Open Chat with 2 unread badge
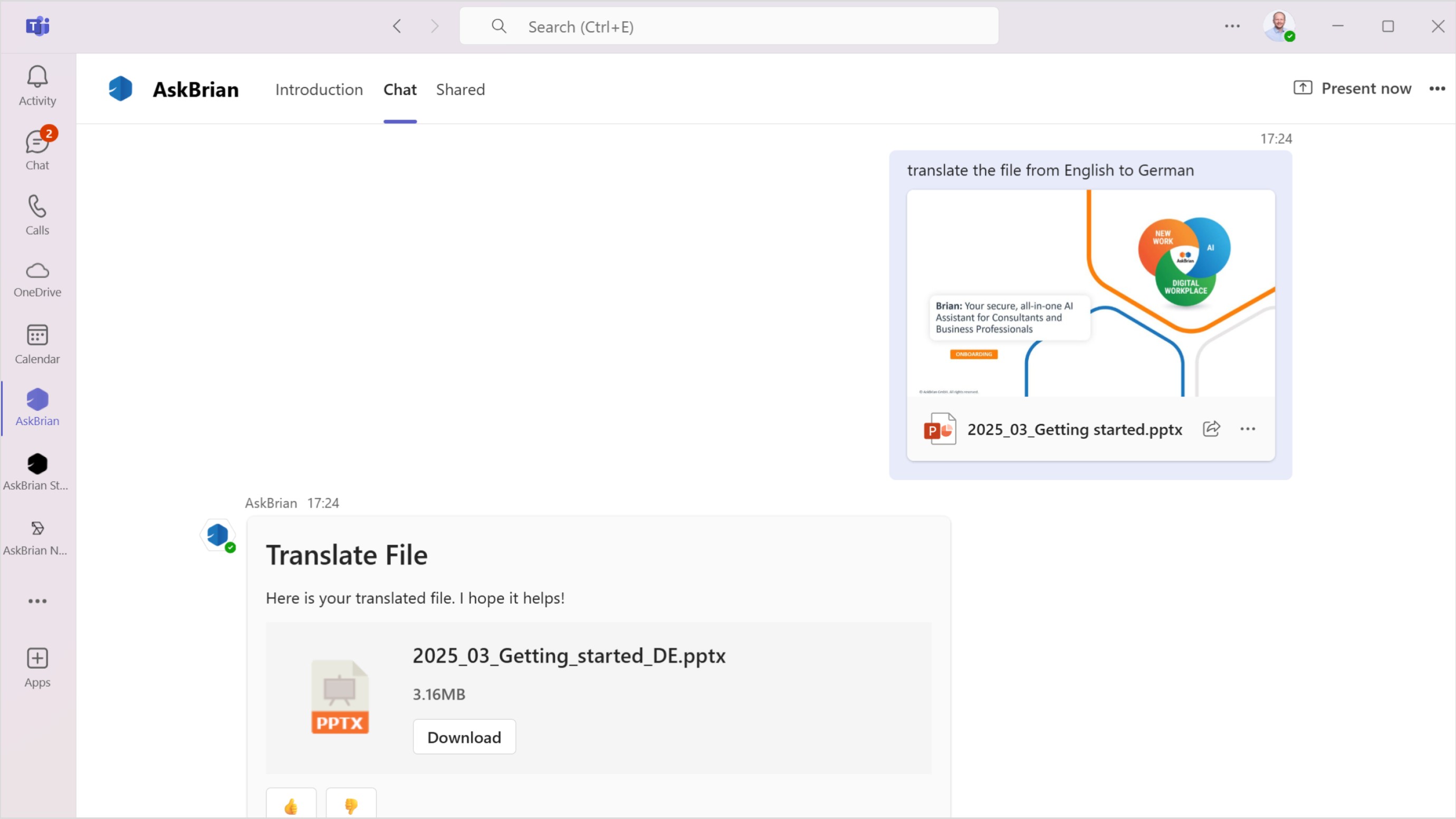Image resolution: width=1456 pixels, height=819 pixels. coord(37,150)
